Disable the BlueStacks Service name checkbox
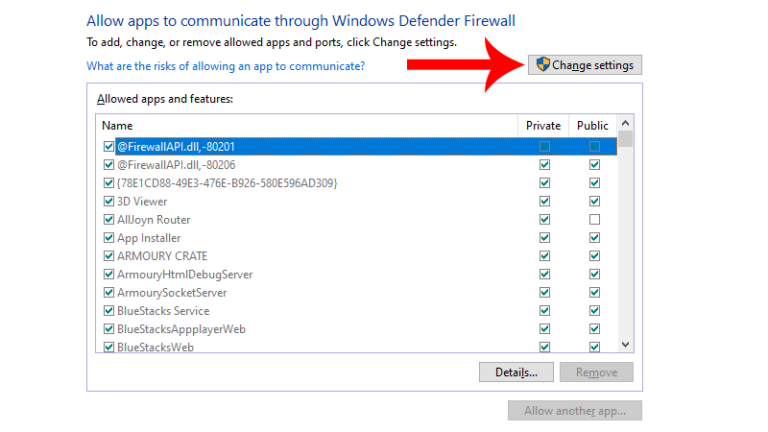The image size is (768, 432). (109, 311)
